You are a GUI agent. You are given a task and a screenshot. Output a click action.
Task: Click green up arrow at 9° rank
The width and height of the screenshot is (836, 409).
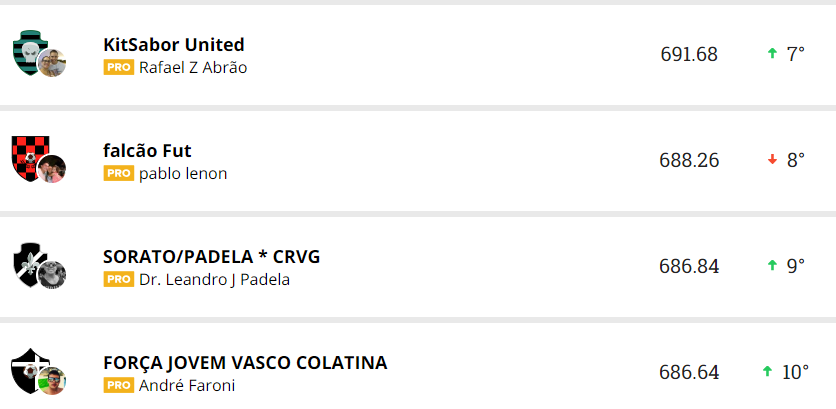click(772, 266)
